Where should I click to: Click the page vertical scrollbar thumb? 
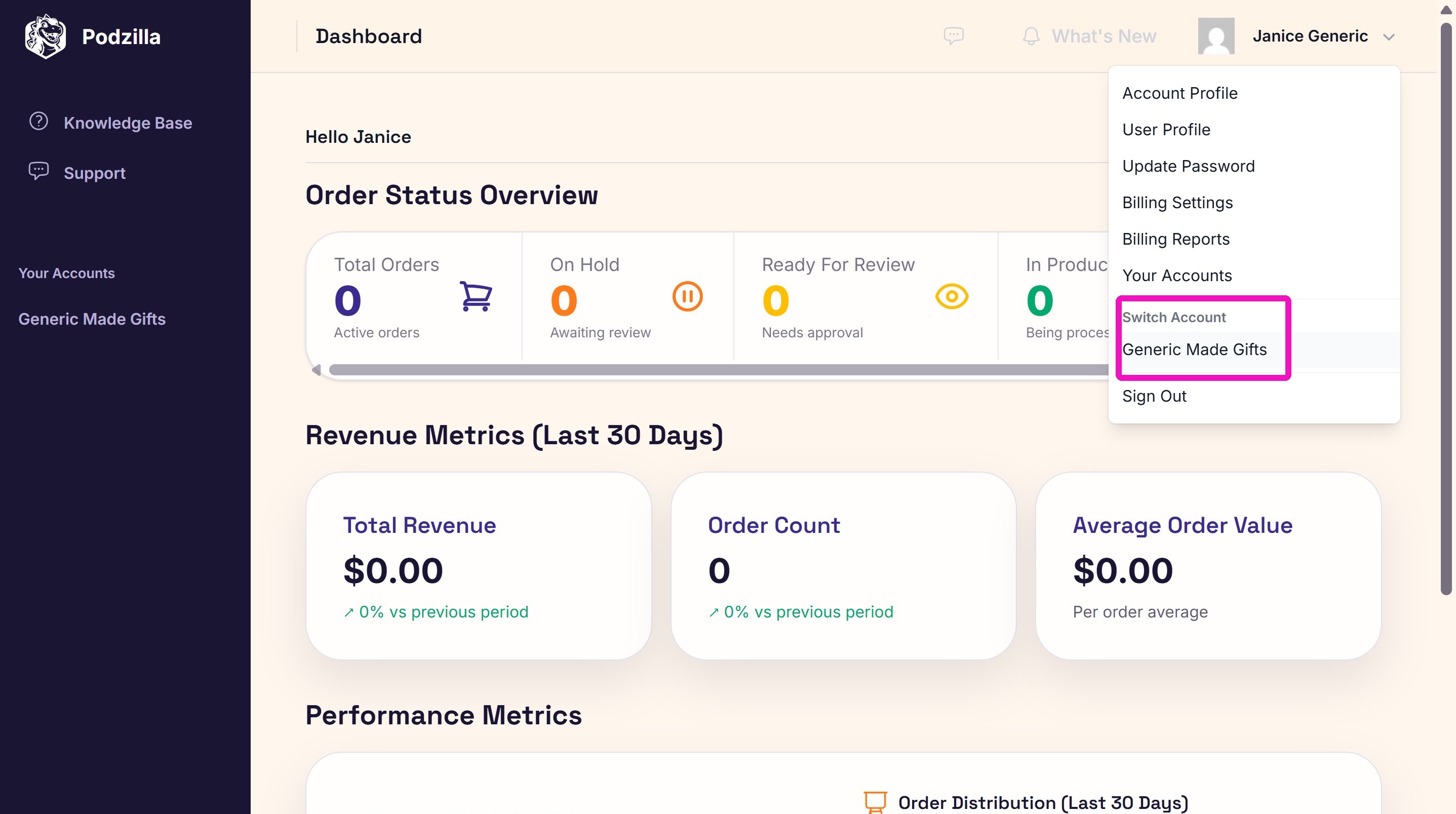tap(1446, 308)
